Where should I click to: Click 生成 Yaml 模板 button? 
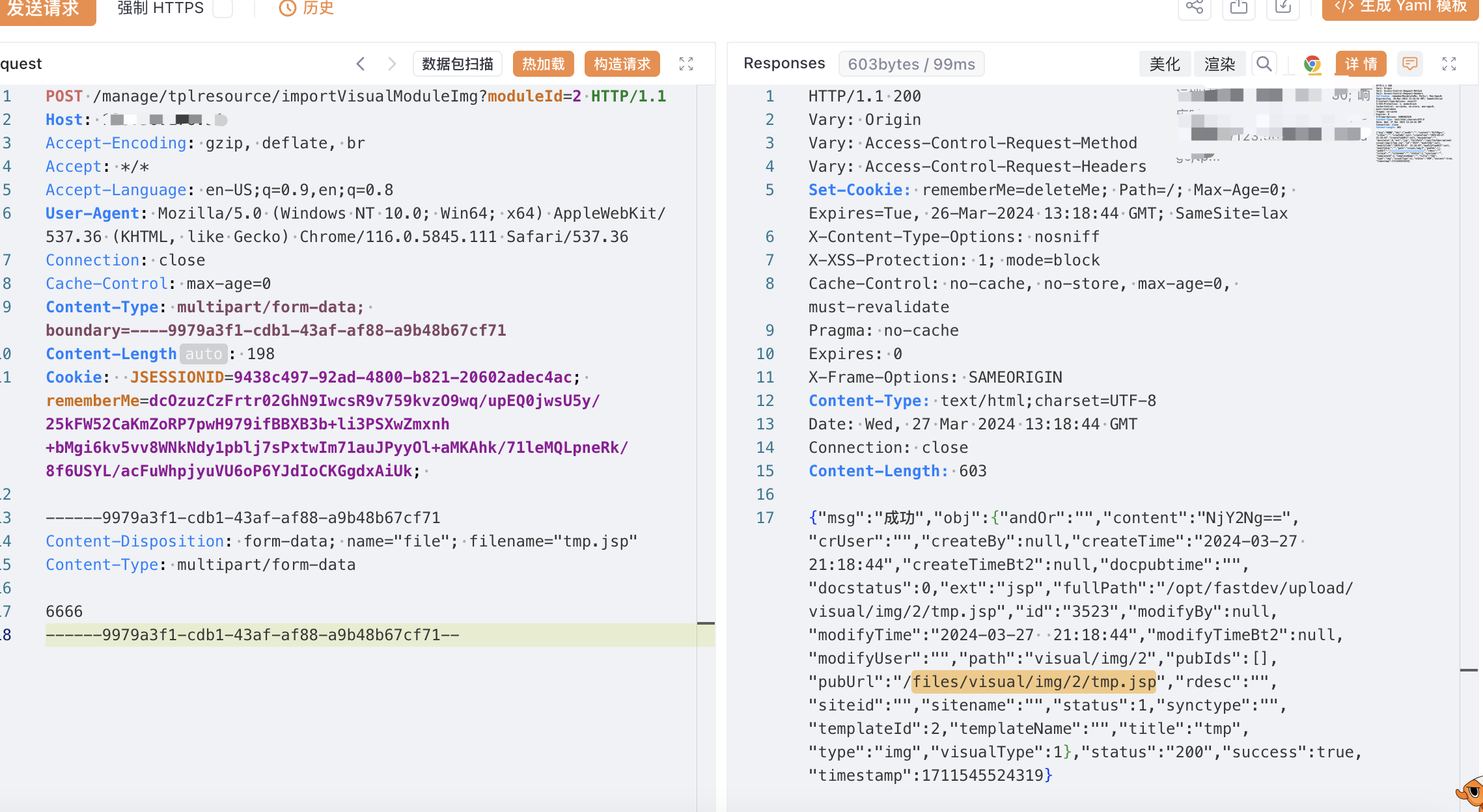1400,8
